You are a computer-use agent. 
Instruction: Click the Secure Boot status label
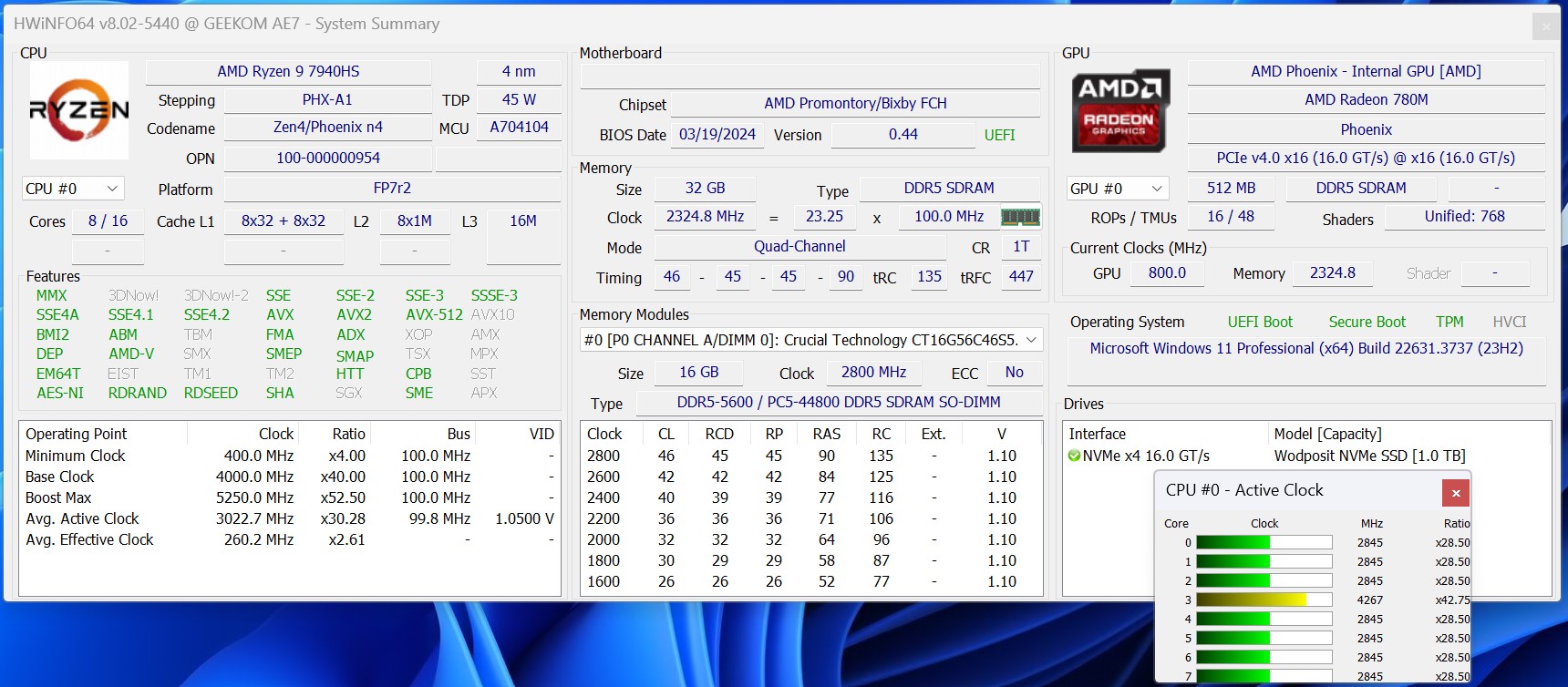[x=1367, y=322]
